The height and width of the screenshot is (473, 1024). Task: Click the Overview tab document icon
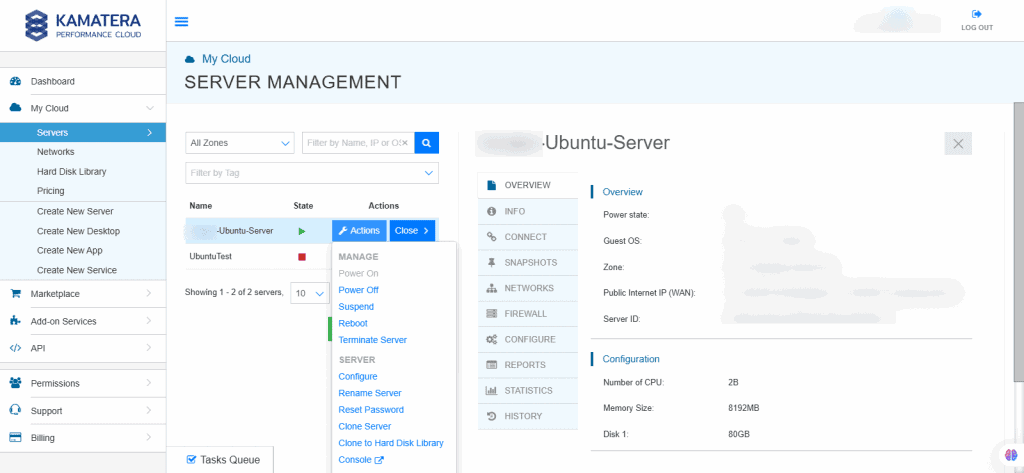pyautogui.click(x=492, y=186)
